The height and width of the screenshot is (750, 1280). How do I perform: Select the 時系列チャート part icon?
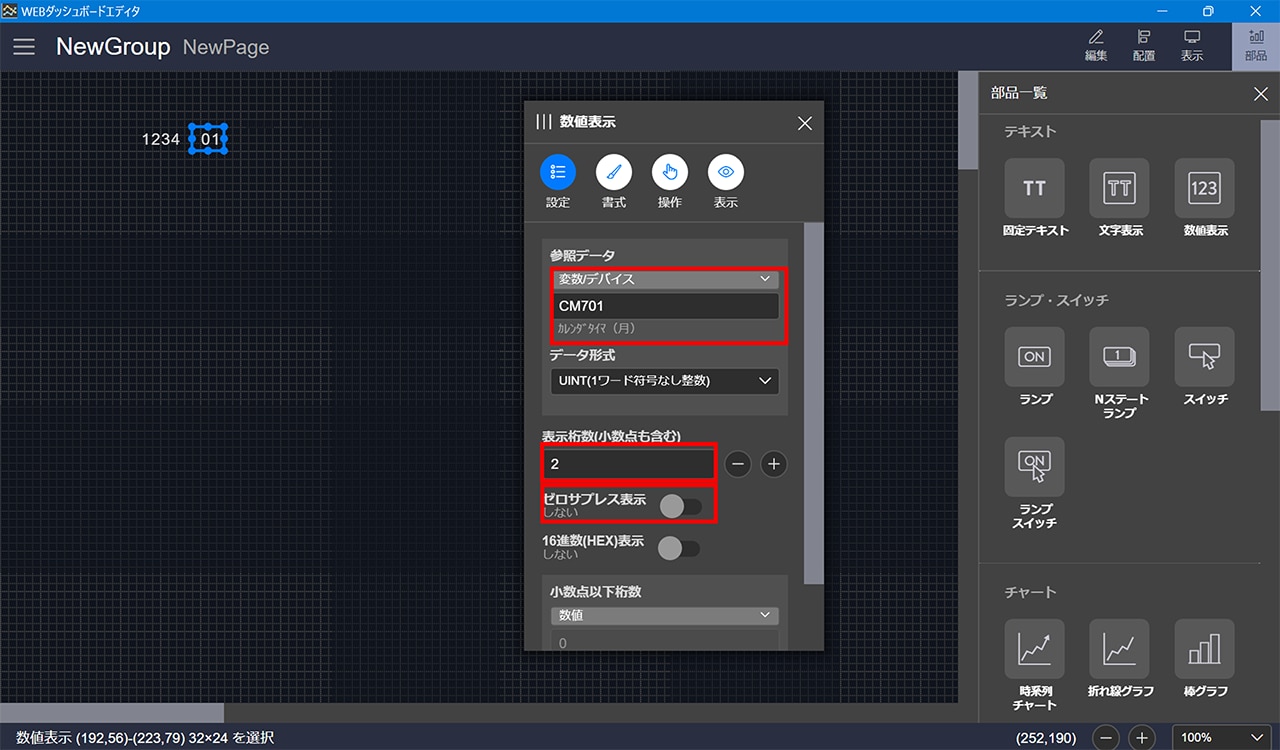coord(1034,650)
